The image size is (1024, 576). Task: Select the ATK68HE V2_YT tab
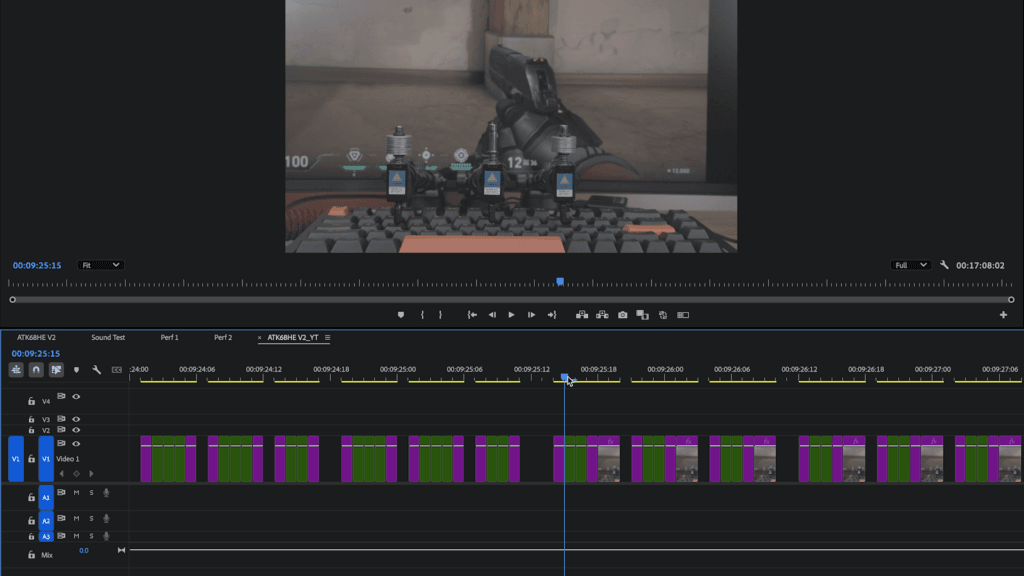293,338
